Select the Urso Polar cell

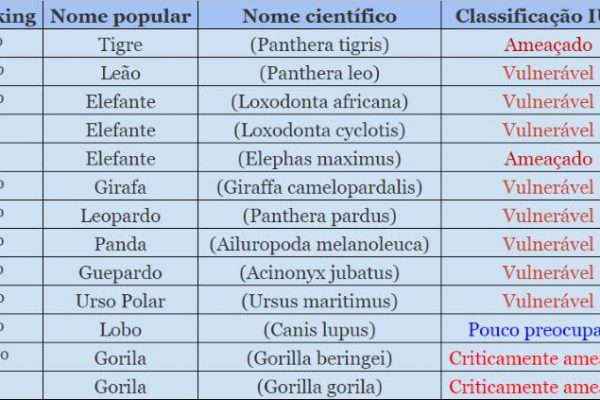point(120,301)
